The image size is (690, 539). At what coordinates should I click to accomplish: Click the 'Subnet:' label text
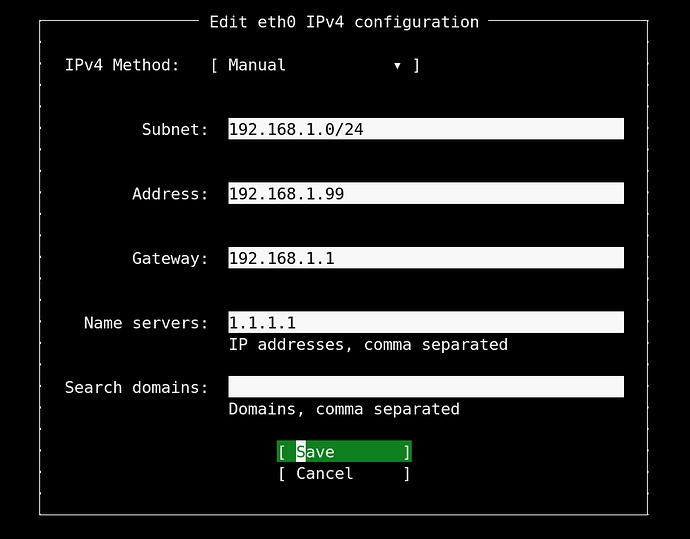click(x=175, y=129)
